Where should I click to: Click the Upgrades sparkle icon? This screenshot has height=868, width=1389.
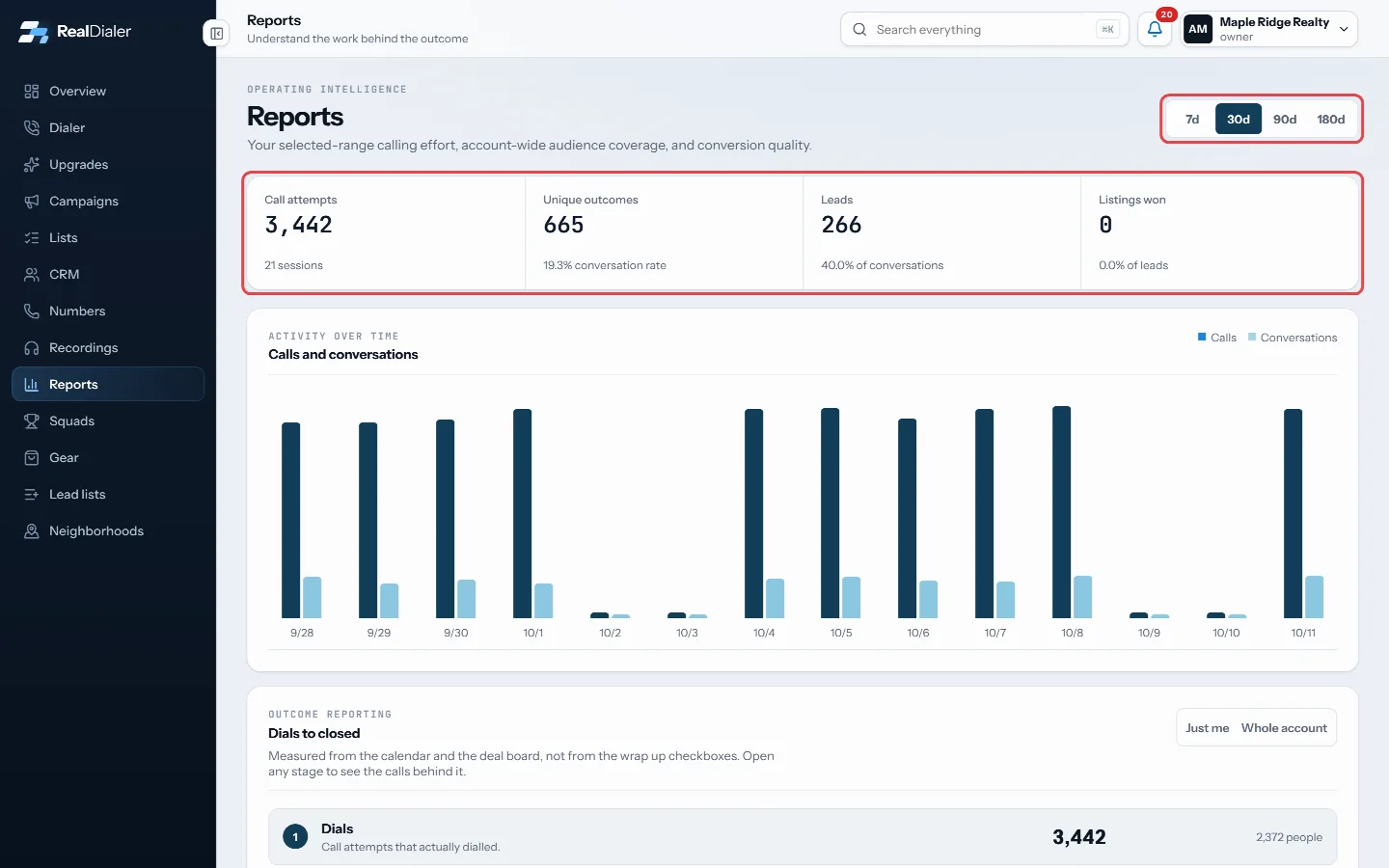coord(32,165)
